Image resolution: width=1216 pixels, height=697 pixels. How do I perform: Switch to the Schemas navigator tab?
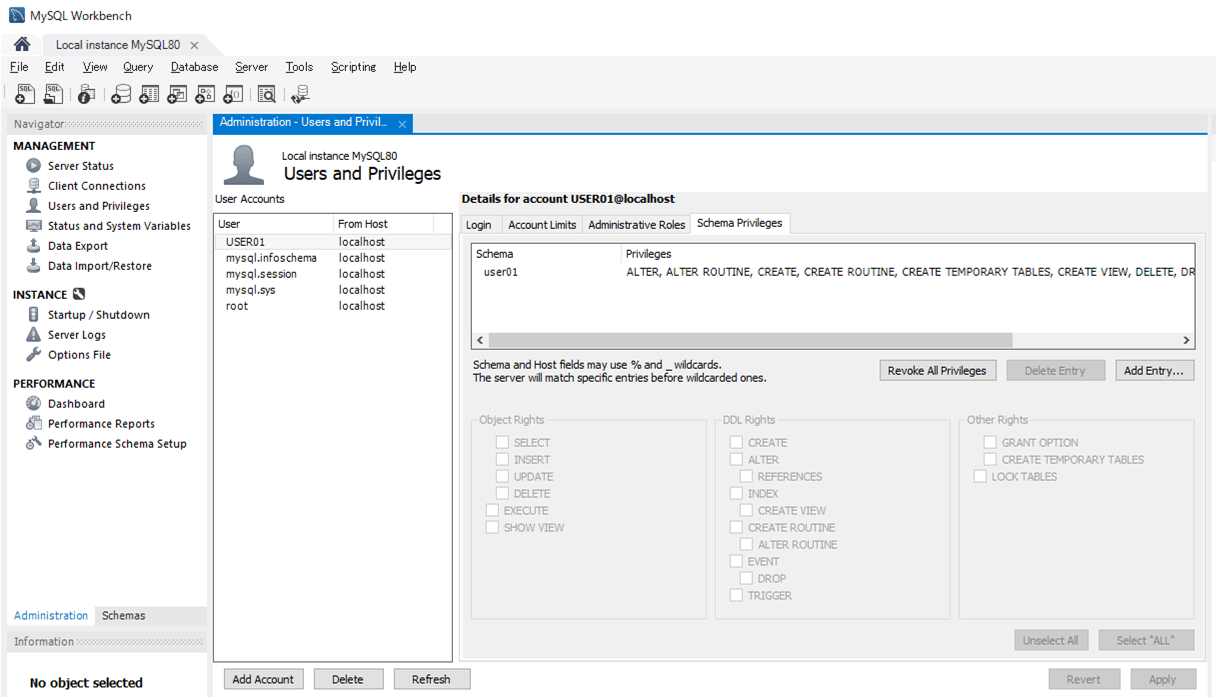(x=123, y=616)
